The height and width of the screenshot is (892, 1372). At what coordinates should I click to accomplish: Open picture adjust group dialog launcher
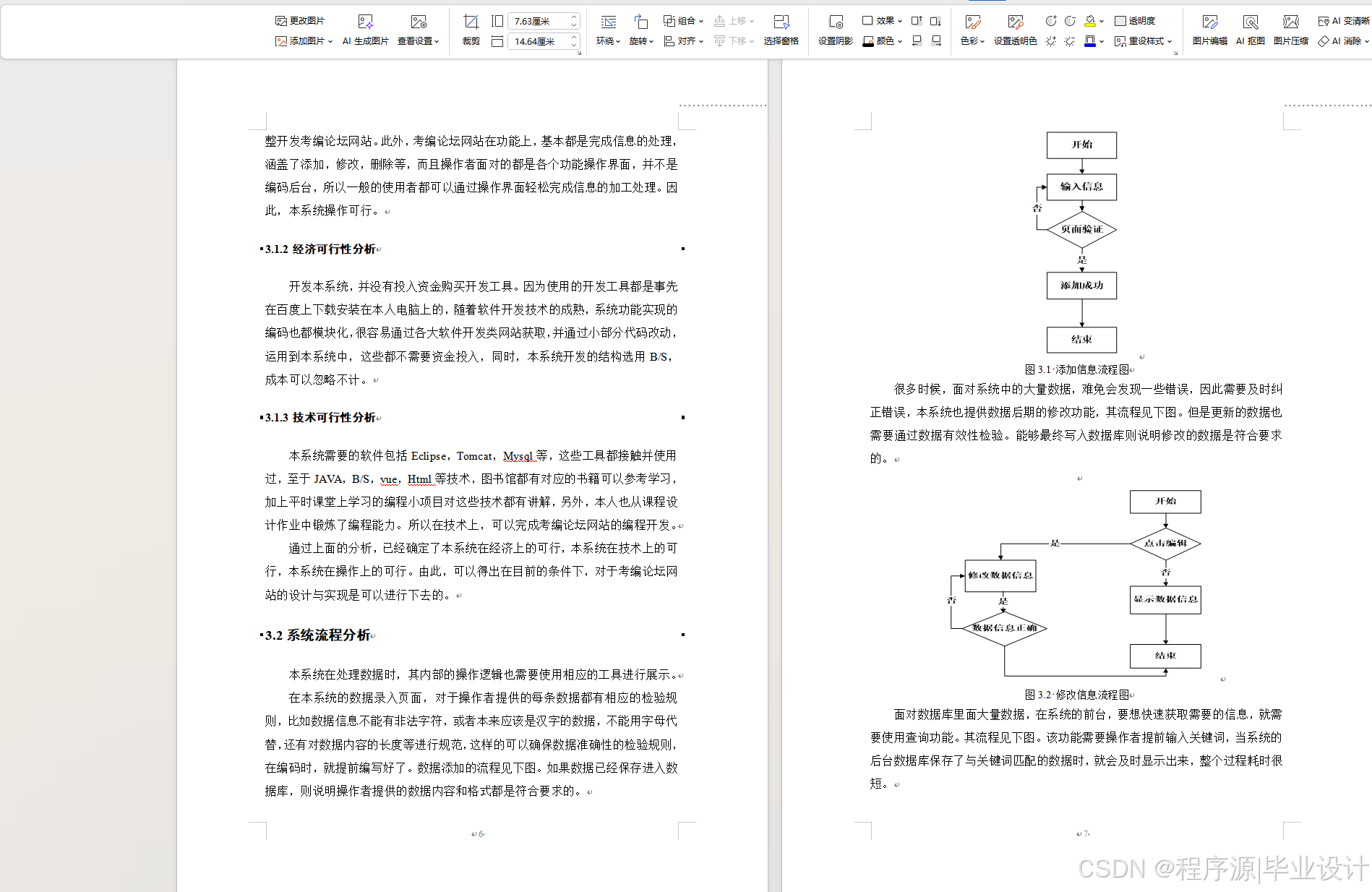(1175, 53)
